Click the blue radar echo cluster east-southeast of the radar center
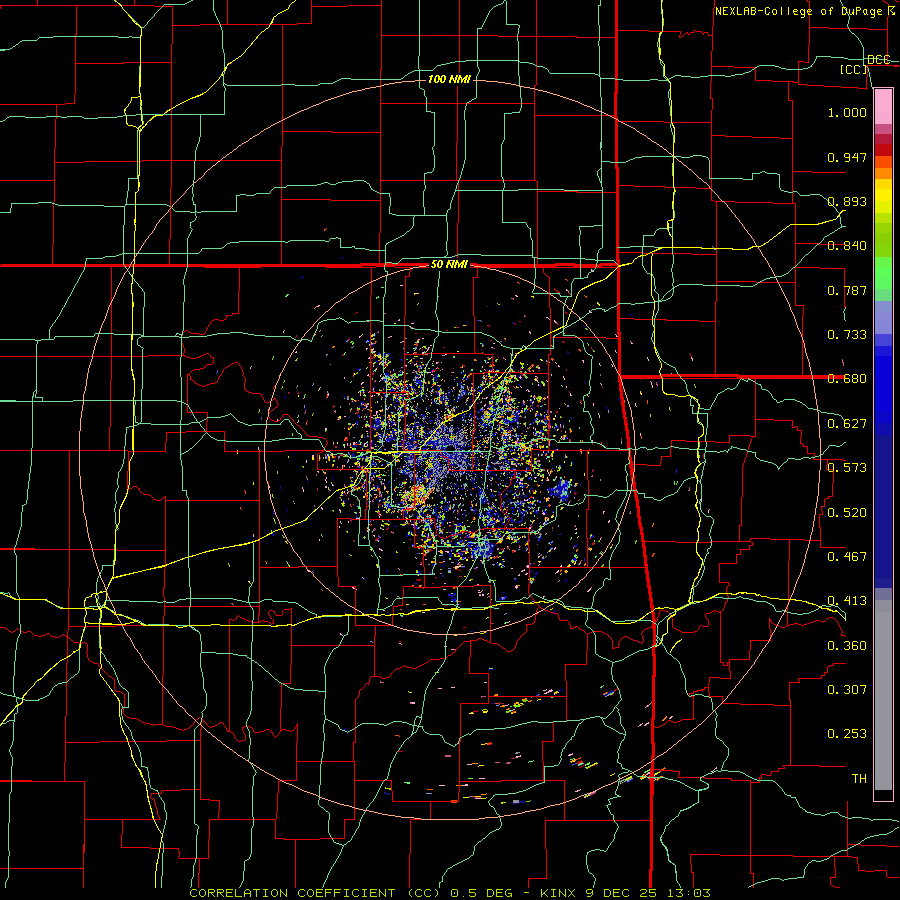 coord(561,490)
